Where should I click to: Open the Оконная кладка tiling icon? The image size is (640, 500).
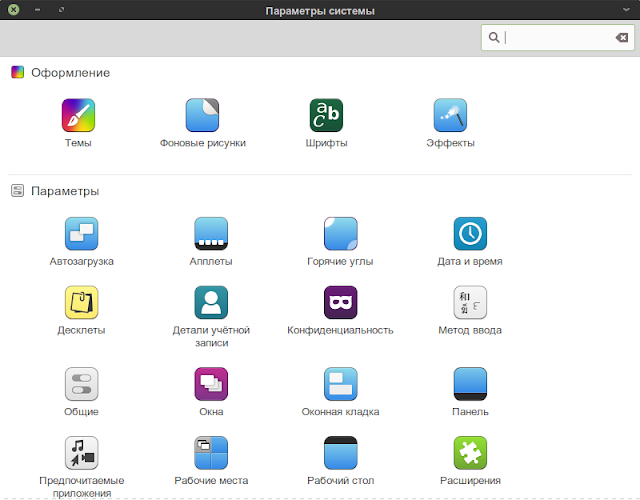340,384
